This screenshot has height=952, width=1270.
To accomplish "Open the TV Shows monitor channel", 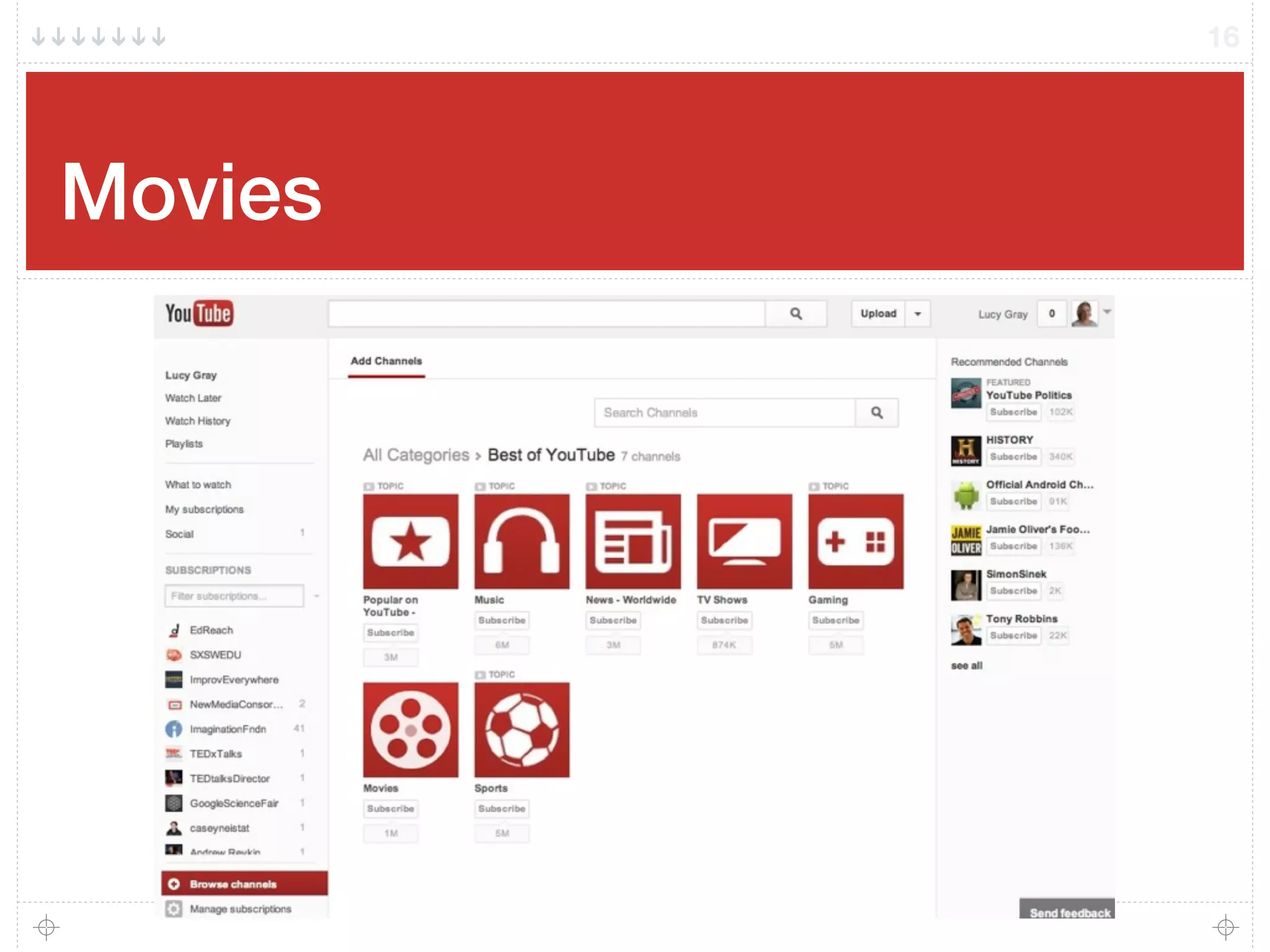I will [x=744, y=542].
